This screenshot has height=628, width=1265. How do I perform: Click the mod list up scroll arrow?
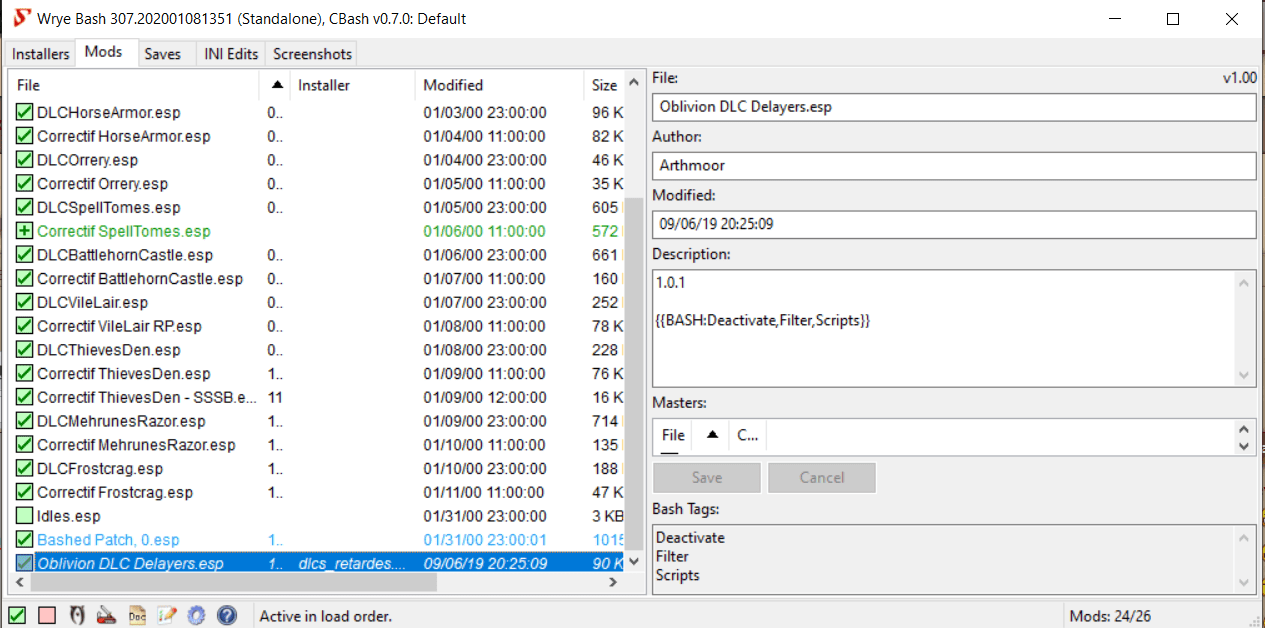tap(635, 85)
